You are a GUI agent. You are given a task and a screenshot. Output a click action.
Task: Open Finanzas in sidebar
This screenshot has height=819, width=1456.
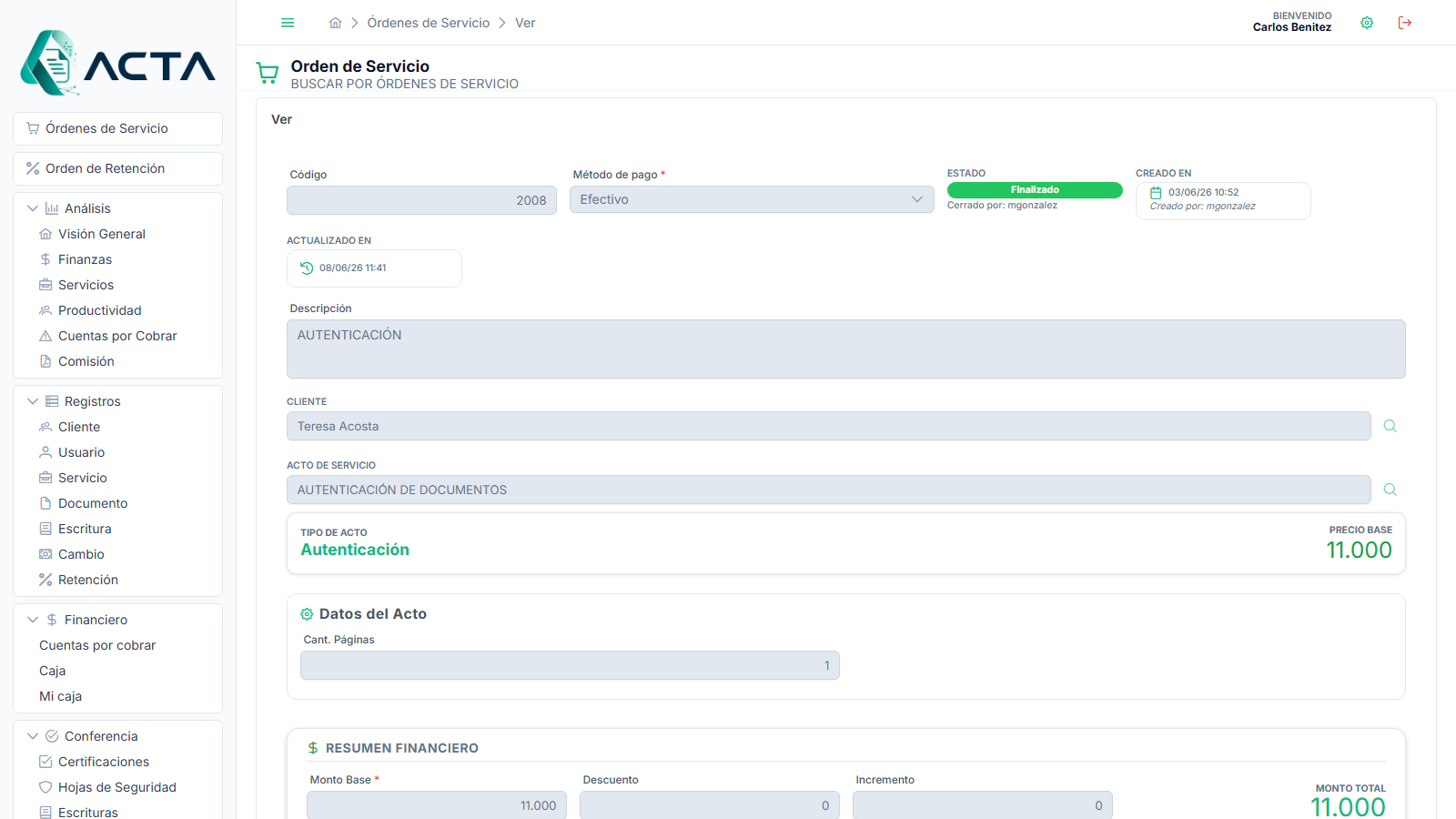[x=85, y=259]
